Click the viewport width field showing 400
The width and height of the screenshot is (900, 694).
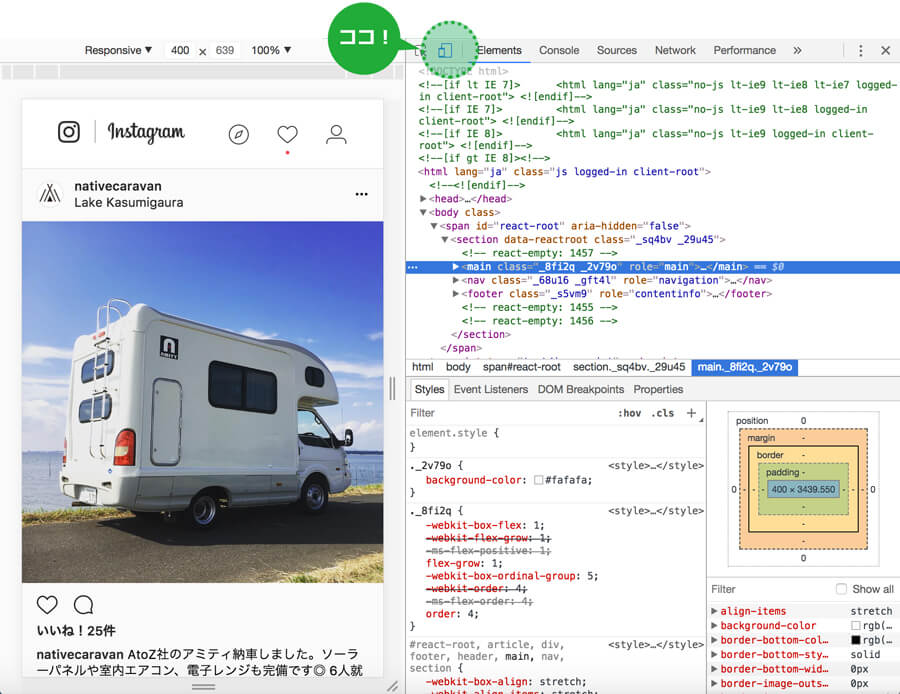tap(180, 50)
